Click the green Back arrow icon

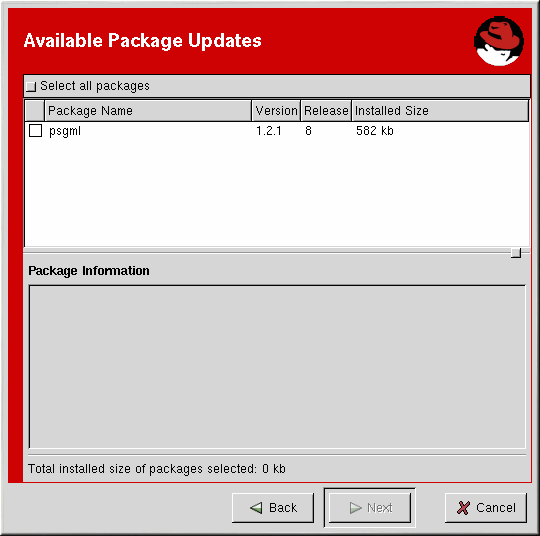coord(256,508)
